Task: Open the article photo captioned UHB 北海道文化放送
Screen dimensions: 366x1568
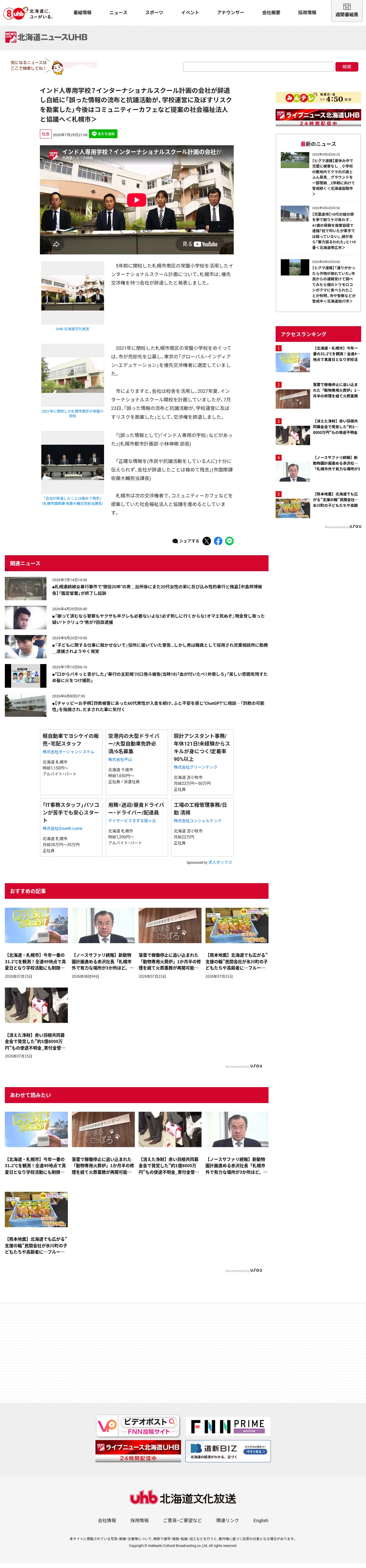Action: pos(72,293)
